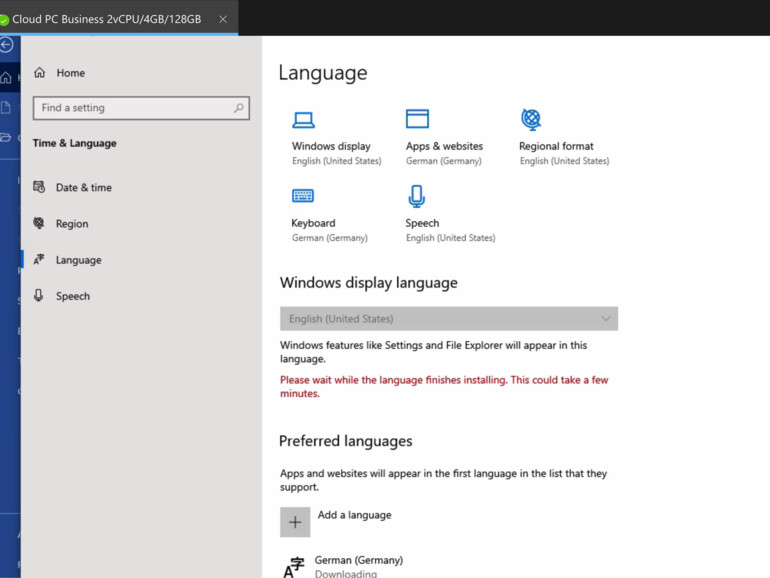770x578 pixels.
Task: Click the Speech label in Language overview
Action: tap(422, 223)
